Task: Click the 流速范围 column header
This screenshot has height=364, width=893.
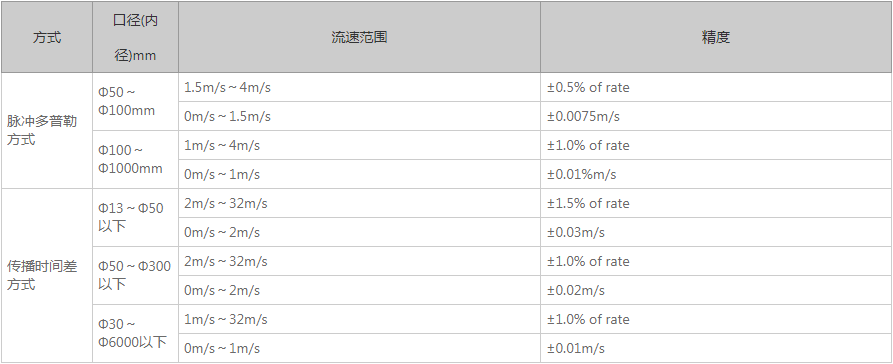Action: [x=359, y=37]
